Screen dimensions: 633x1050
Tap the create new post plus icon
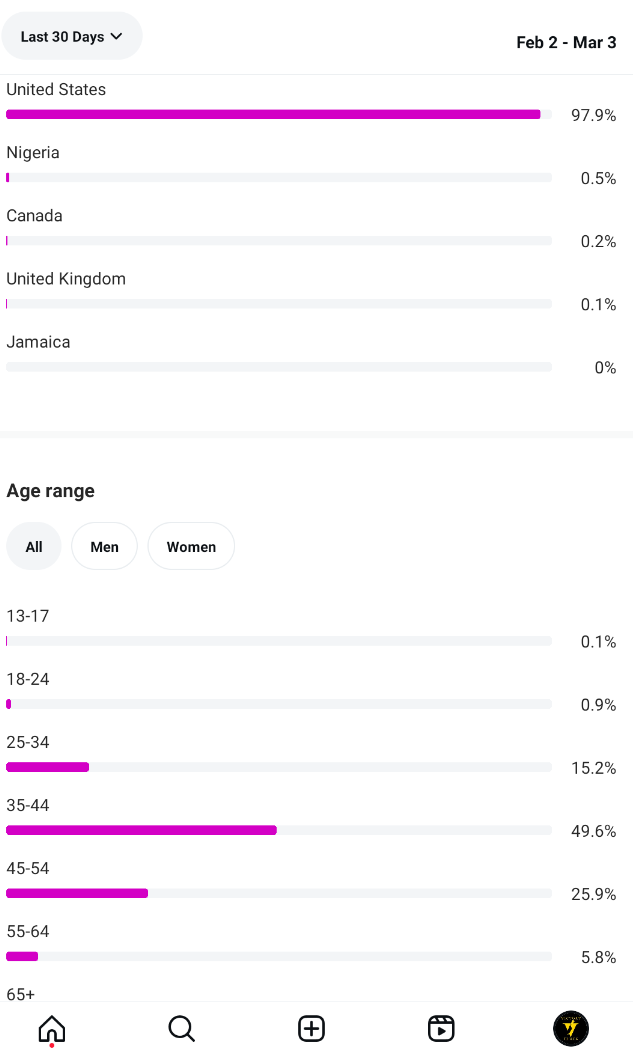(x=311, y=1029)
